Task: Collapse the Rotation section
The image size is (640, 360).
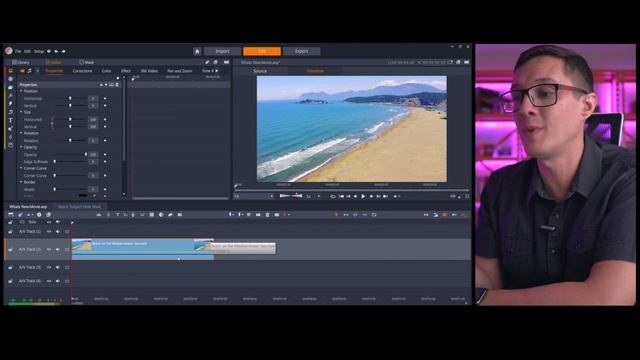Action: (x=21, y=133)
